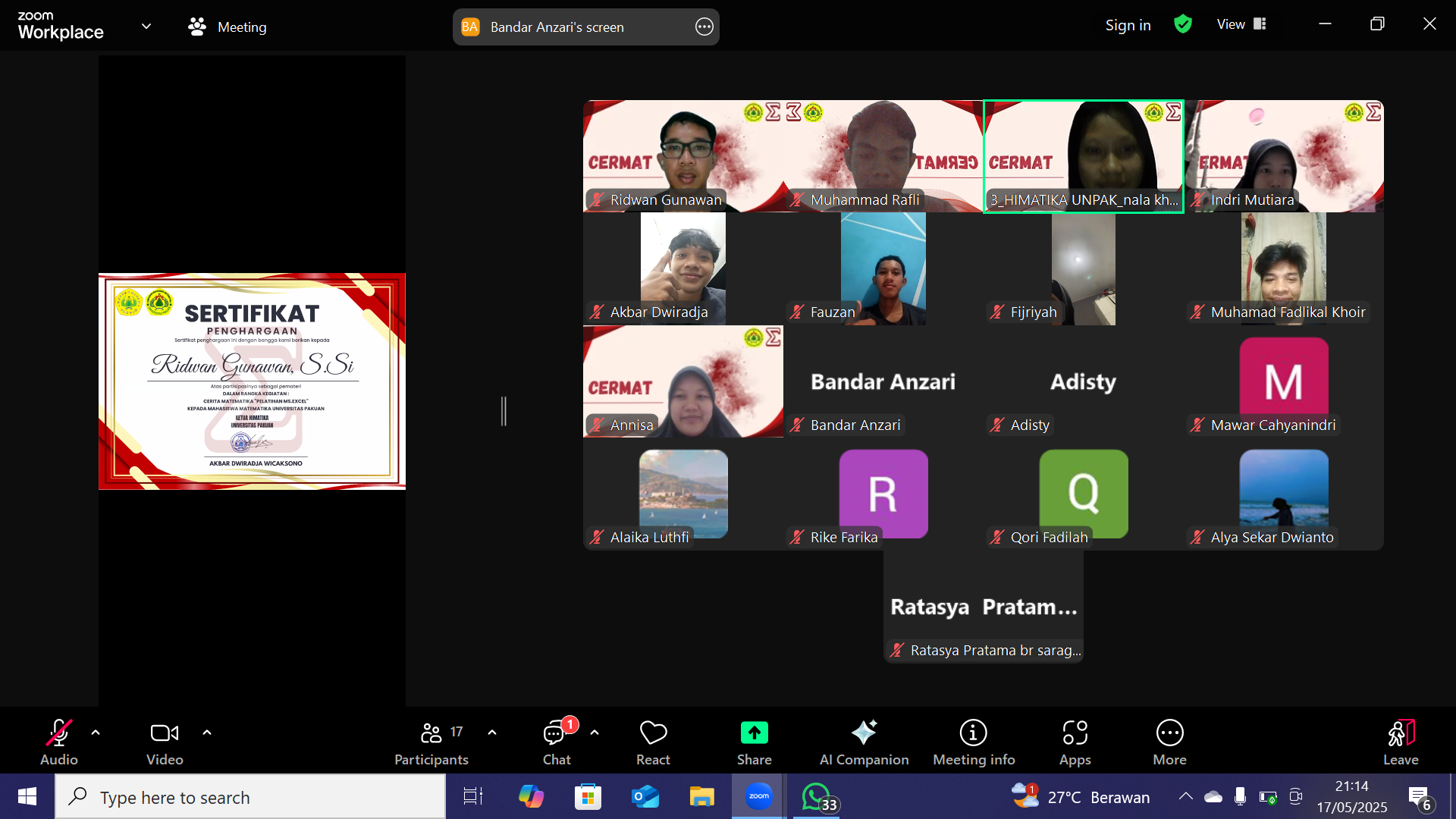
Task: Open Copilot from taskbar
Action: 531,796
